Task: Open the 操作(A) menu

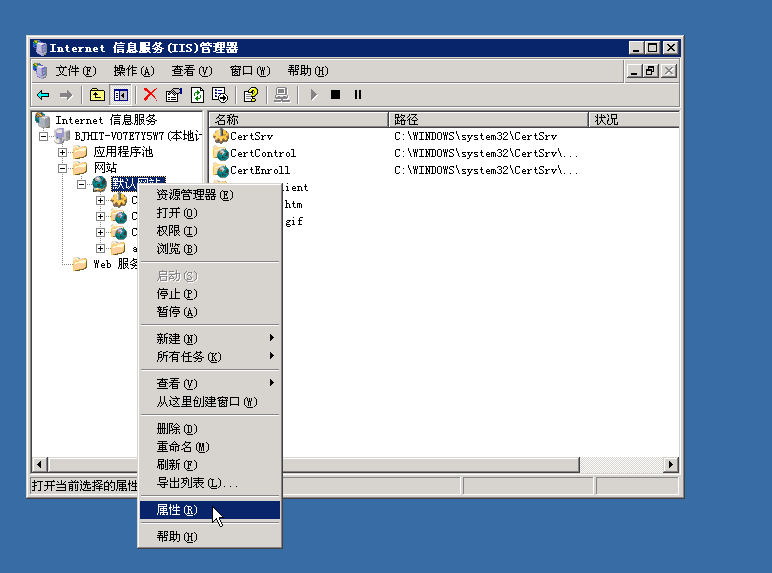Action: (x=134, y=71)
